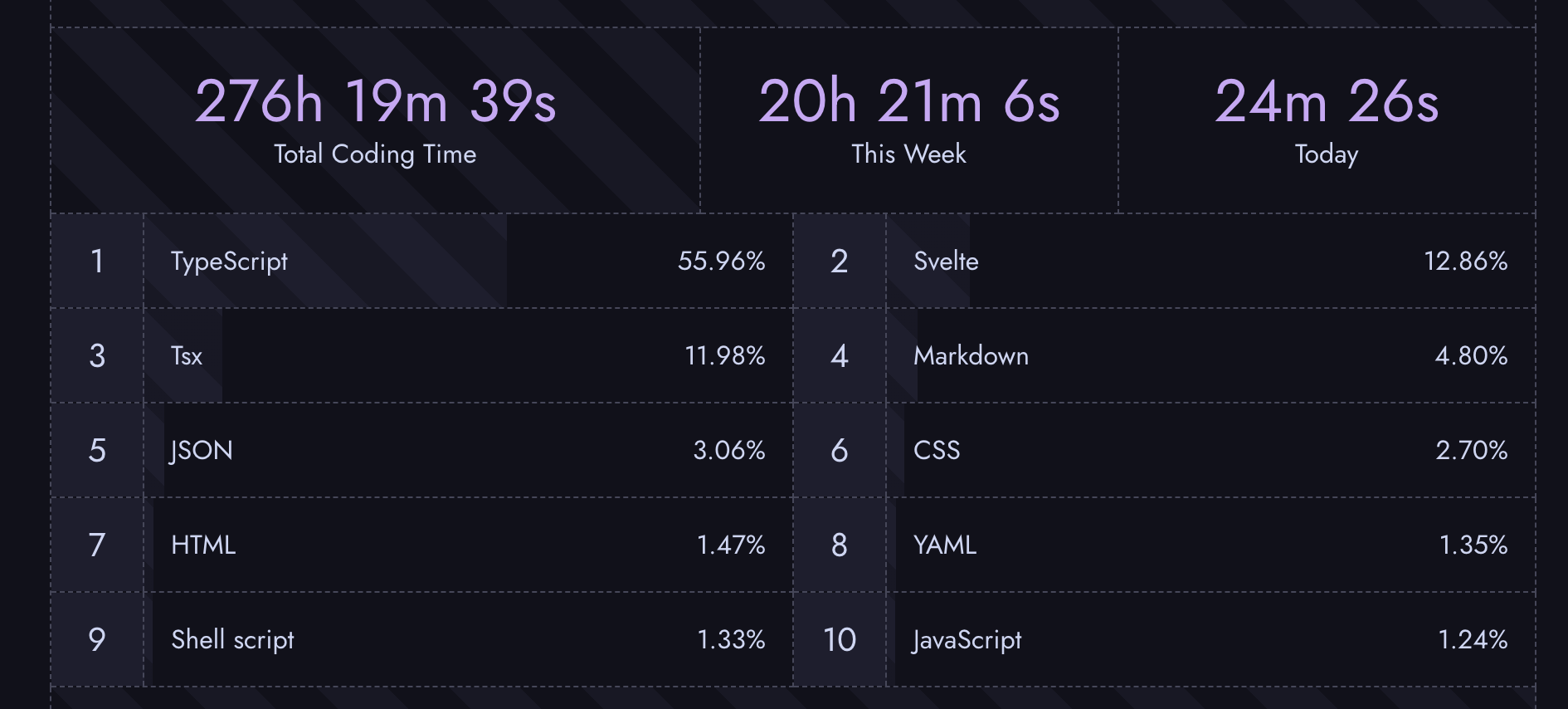Click the 4.80% Markdown percentage

pyautogui.click(x=1471, y=356)
